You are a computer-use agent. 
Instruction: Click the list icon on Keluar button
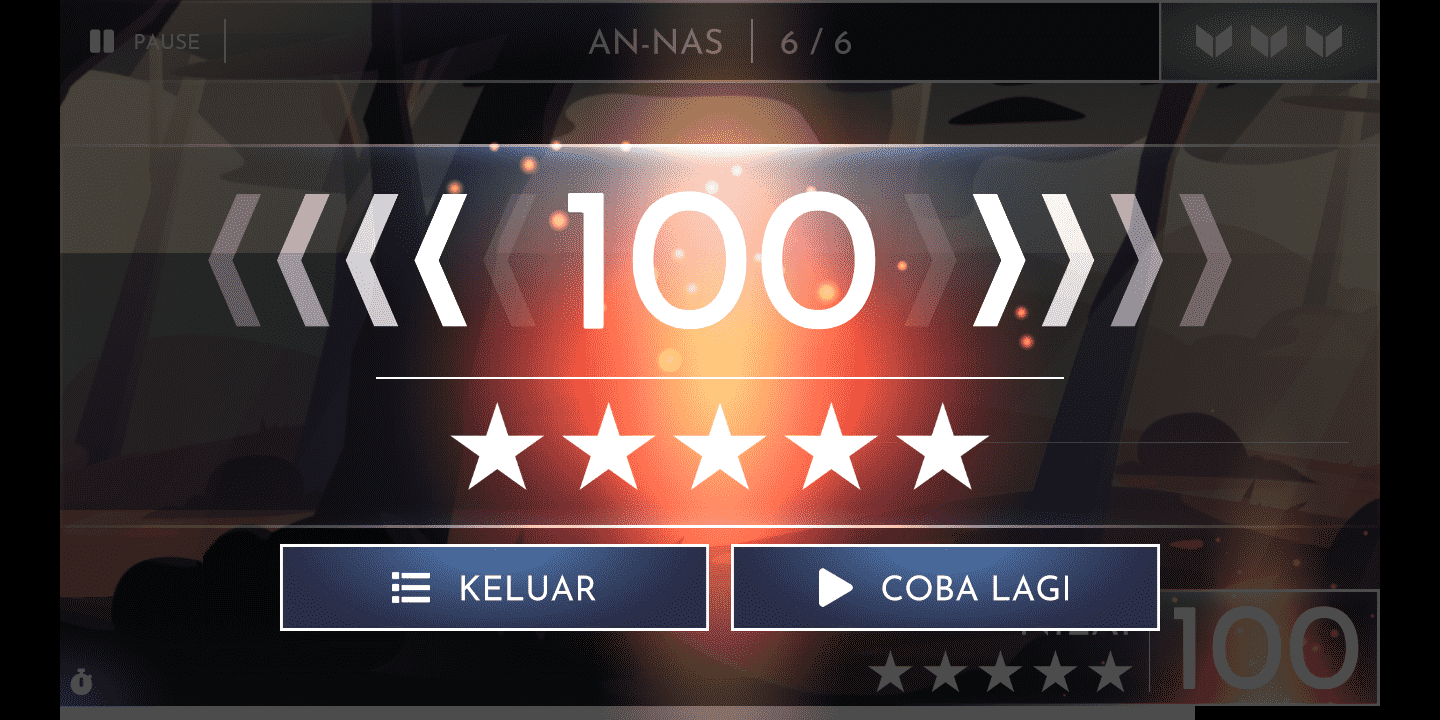click(411, 588)
